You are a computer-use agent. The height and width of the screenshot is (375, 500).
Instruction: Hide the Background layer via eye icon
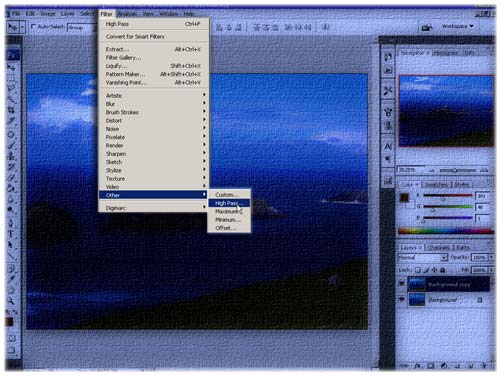coord(402,299)
